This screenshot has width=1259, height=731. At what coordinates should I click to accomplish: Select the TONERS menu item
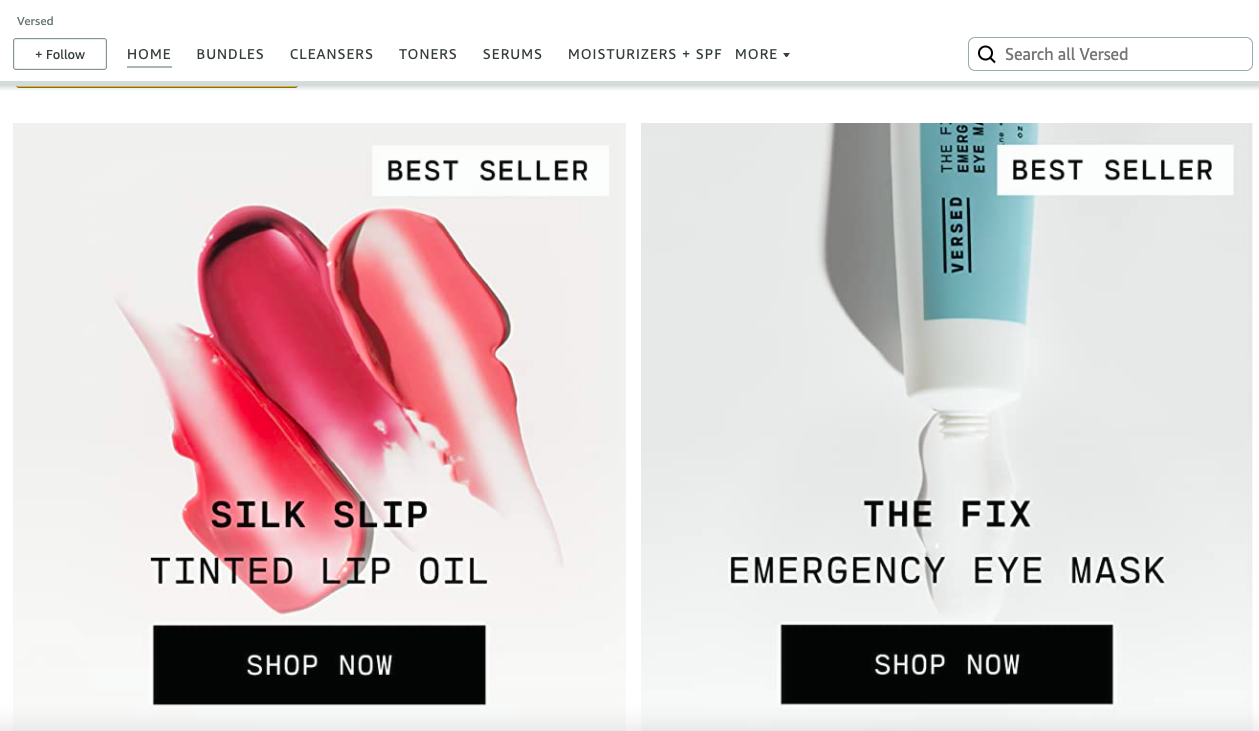(428, 54)
